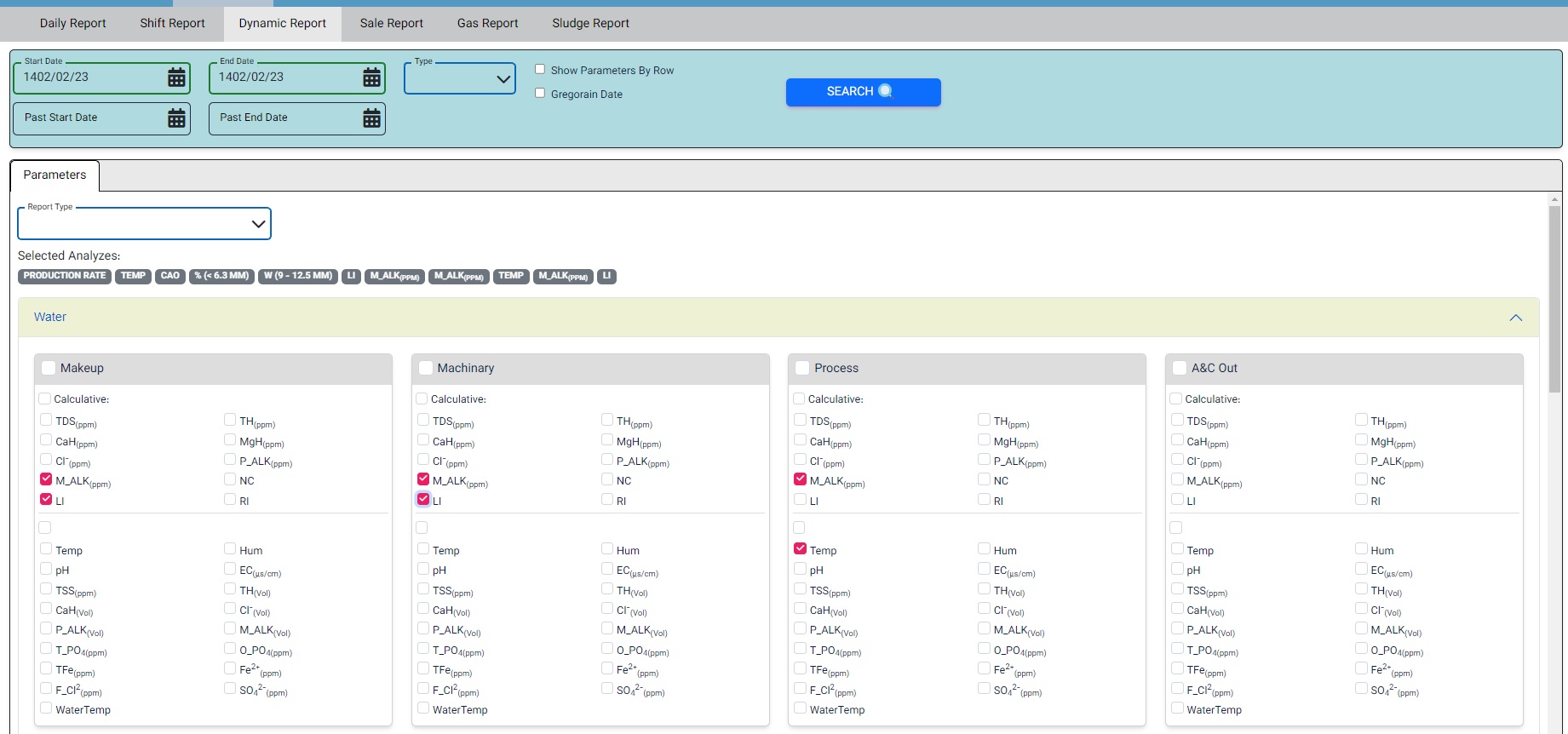The width and height of the screenshot is (1568, 734).
Task: Uncheck LI in Makeup panel
Action: [x=46, y=500]
